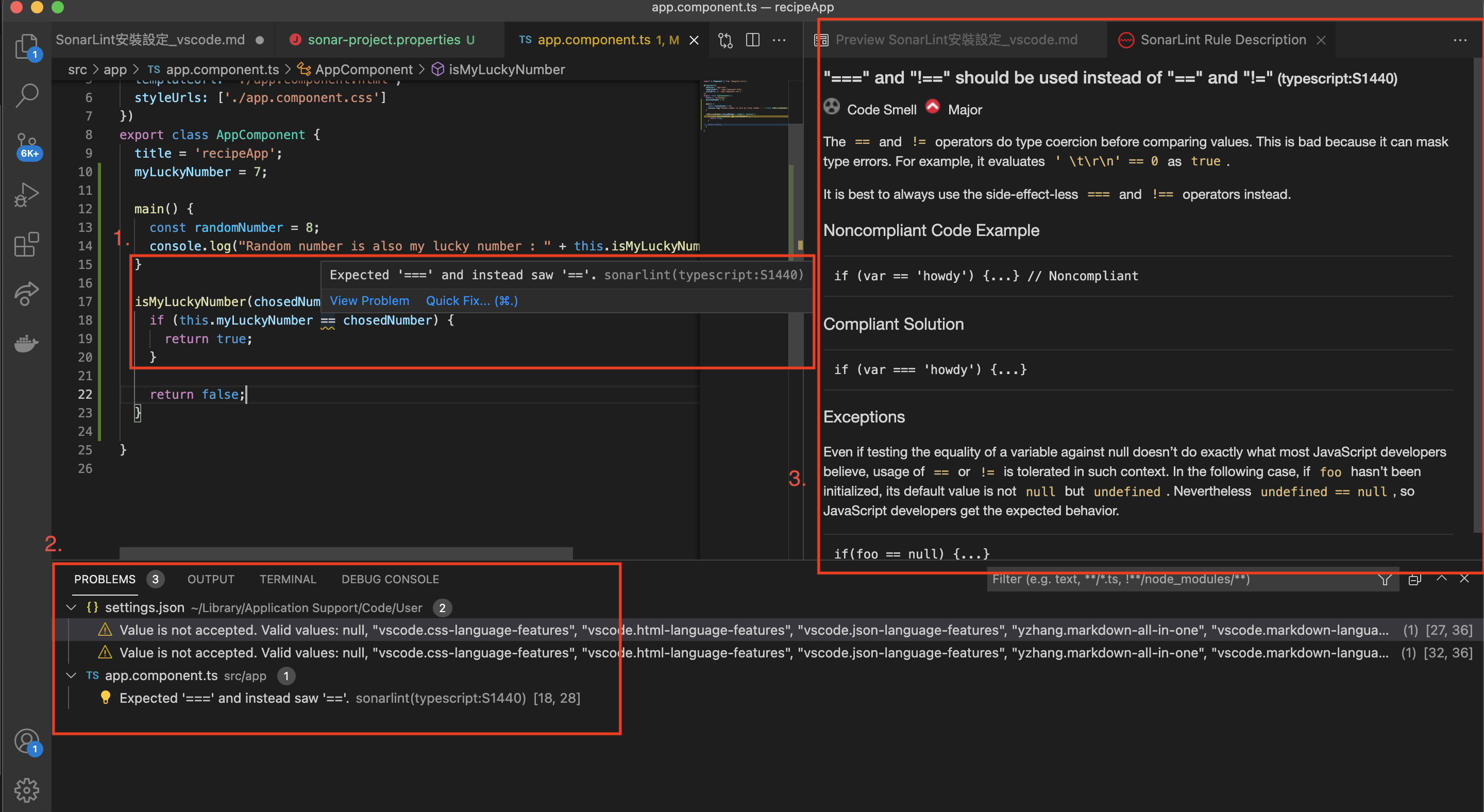Click the PROBLEMS count badge showing 3
The width and height of the screenshot is (1484, 812).
pos(155,579)
